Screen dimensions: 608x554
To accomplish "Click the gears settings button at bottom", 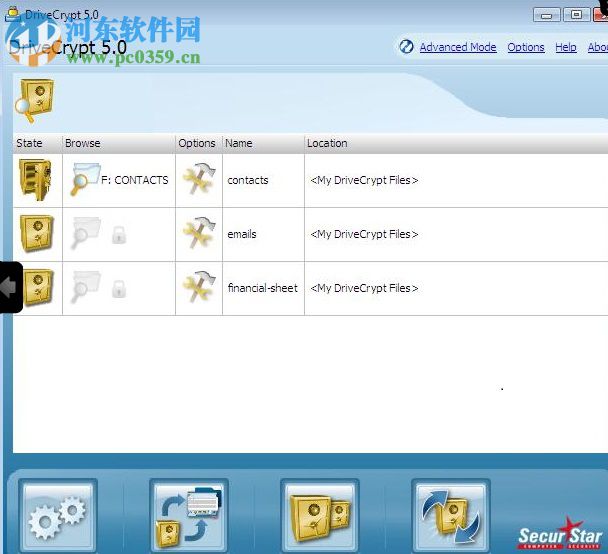I will (58, 516).
